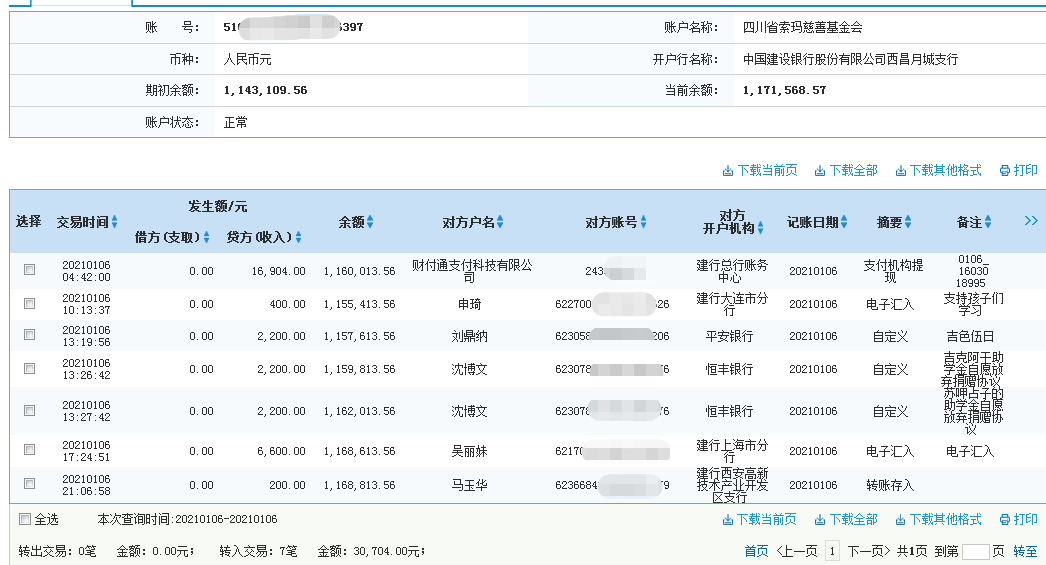Select 中国建设银行股份有限公司西昌月城支行 text
1046x565 pixels.
tap(851, 59)
